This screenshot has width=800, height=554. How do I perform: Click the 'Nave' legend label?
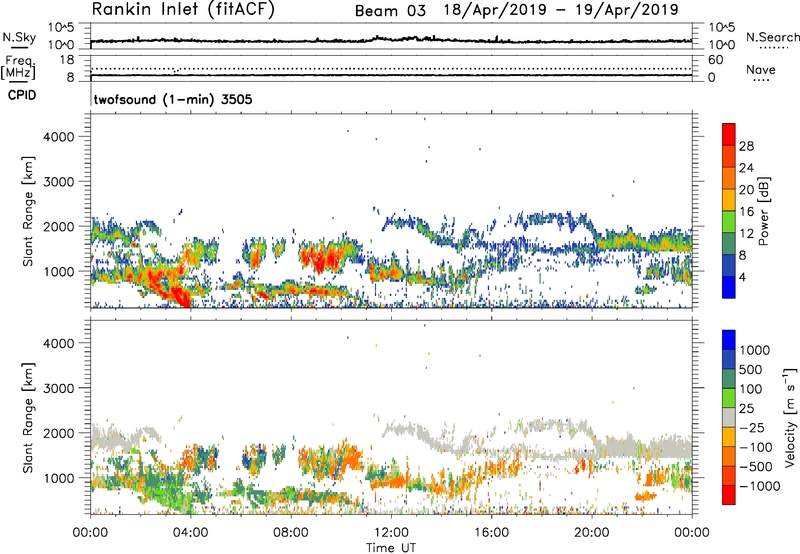pyautogui.click(x=761, y=69)
